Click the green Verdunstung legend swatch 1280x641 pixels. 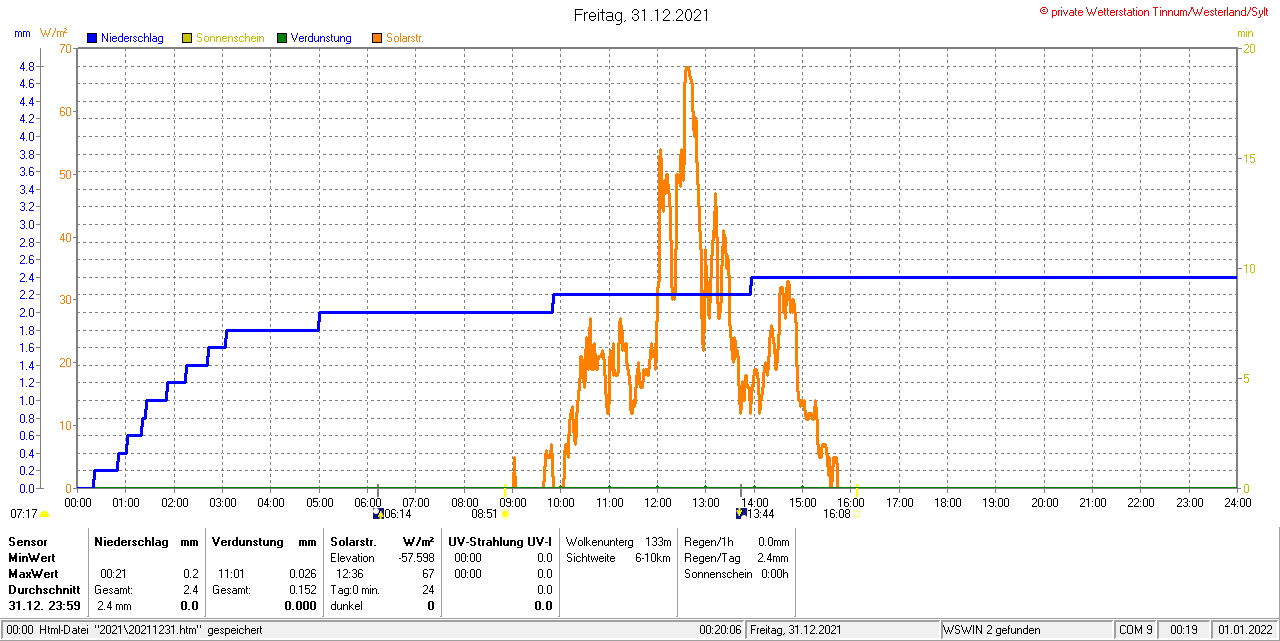[283, 38]
